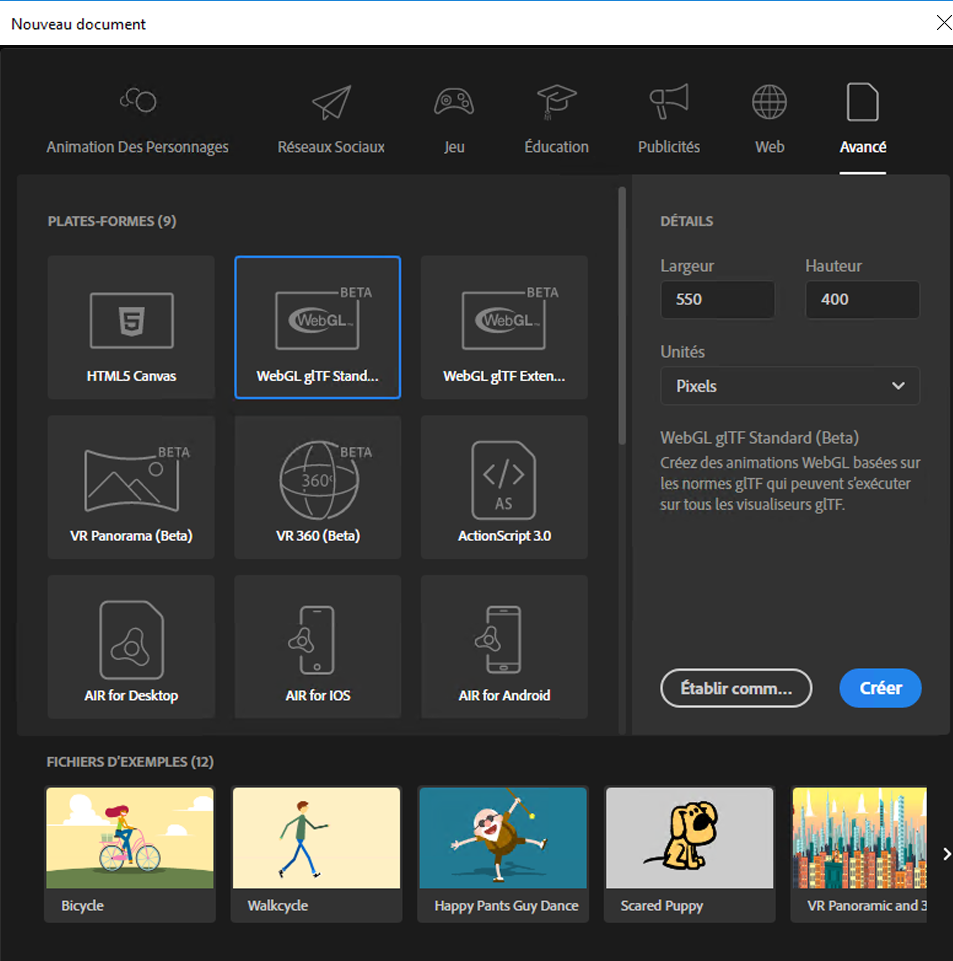Click the Créer button
The height and width of the screenshot is (961, 953).
(x=879, y=688)
